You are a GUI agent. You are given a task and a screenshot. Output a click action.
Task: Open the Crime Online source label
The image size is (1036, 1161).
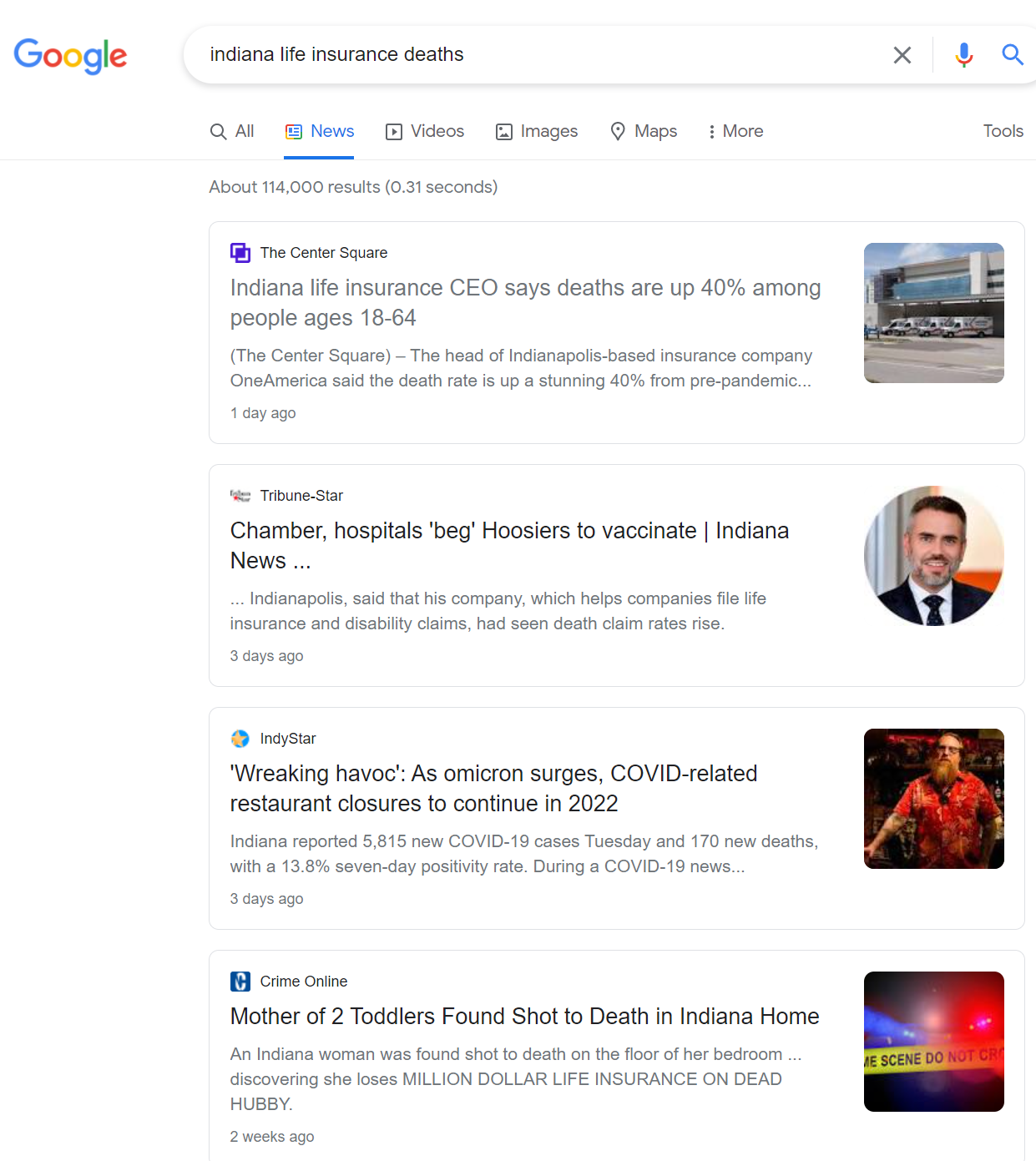point(304,982)
